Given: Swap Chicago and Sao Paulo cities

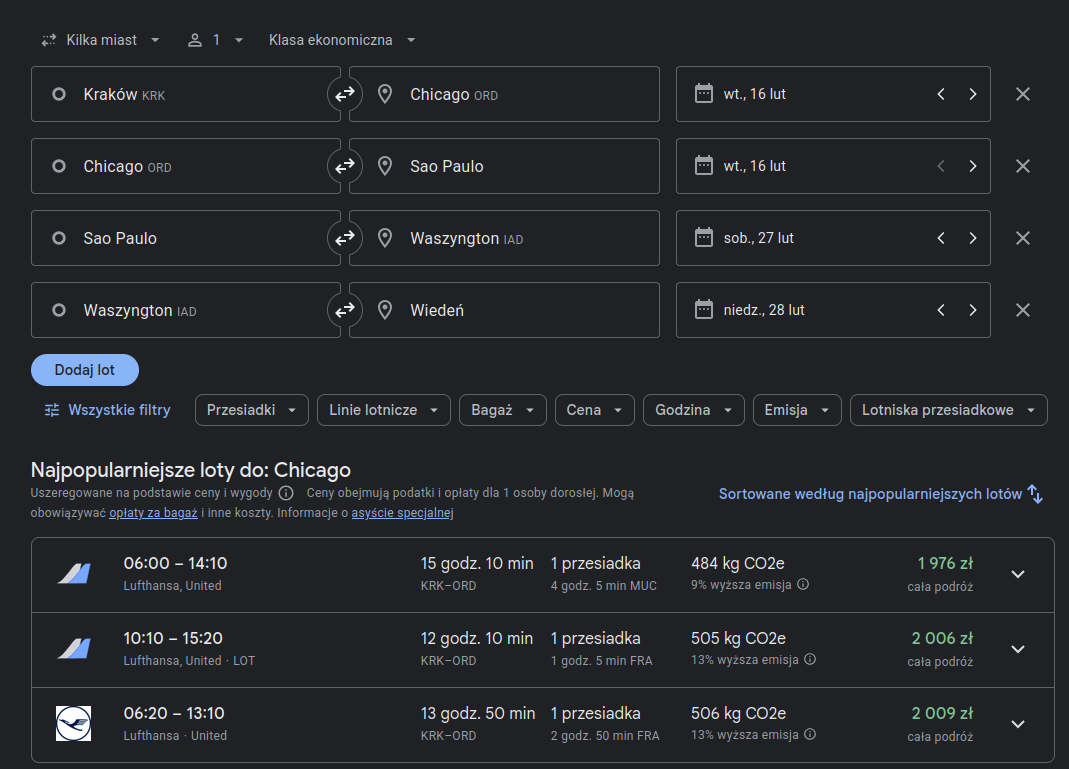Looking at the screenshot, I should [345, 166].
